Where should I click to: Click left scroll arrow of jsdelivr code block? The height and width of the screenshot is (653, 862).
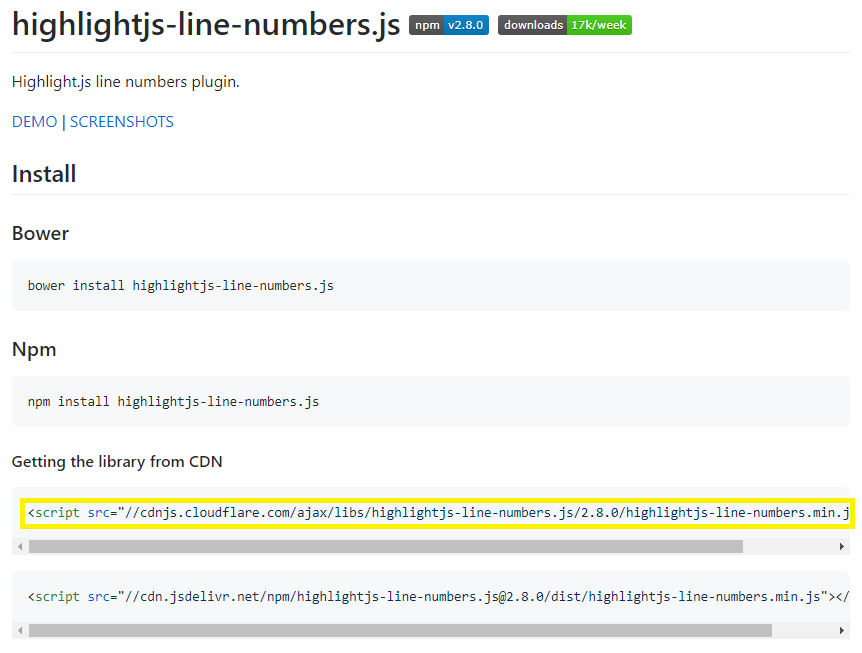[20, 630]
